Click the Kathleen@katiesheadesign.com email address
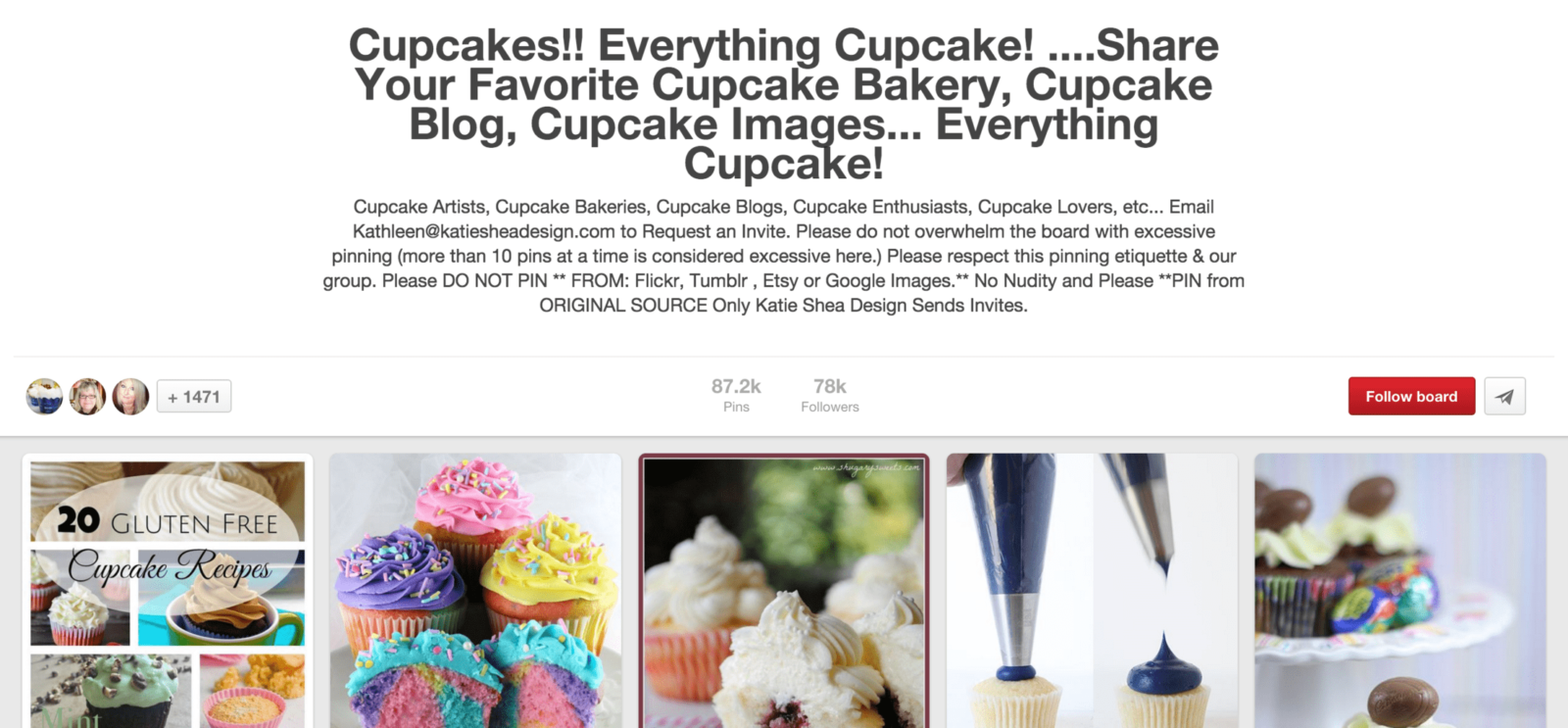The image size is (1568, 728). pyautogui.click(x=484, y=231)
